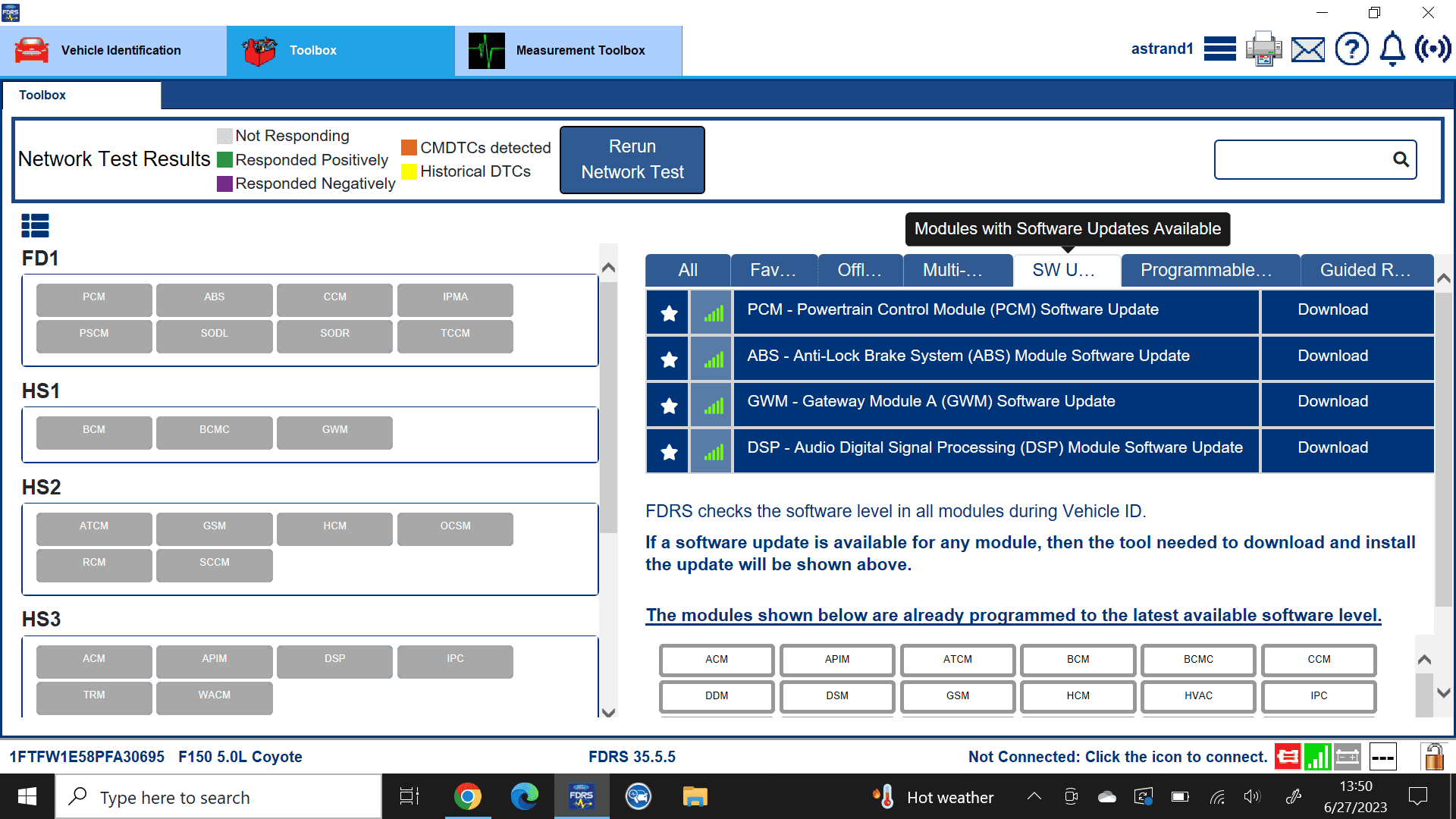Open the printer icon in the header
Screen dimensions: 1456x819
click(1263, 49)
